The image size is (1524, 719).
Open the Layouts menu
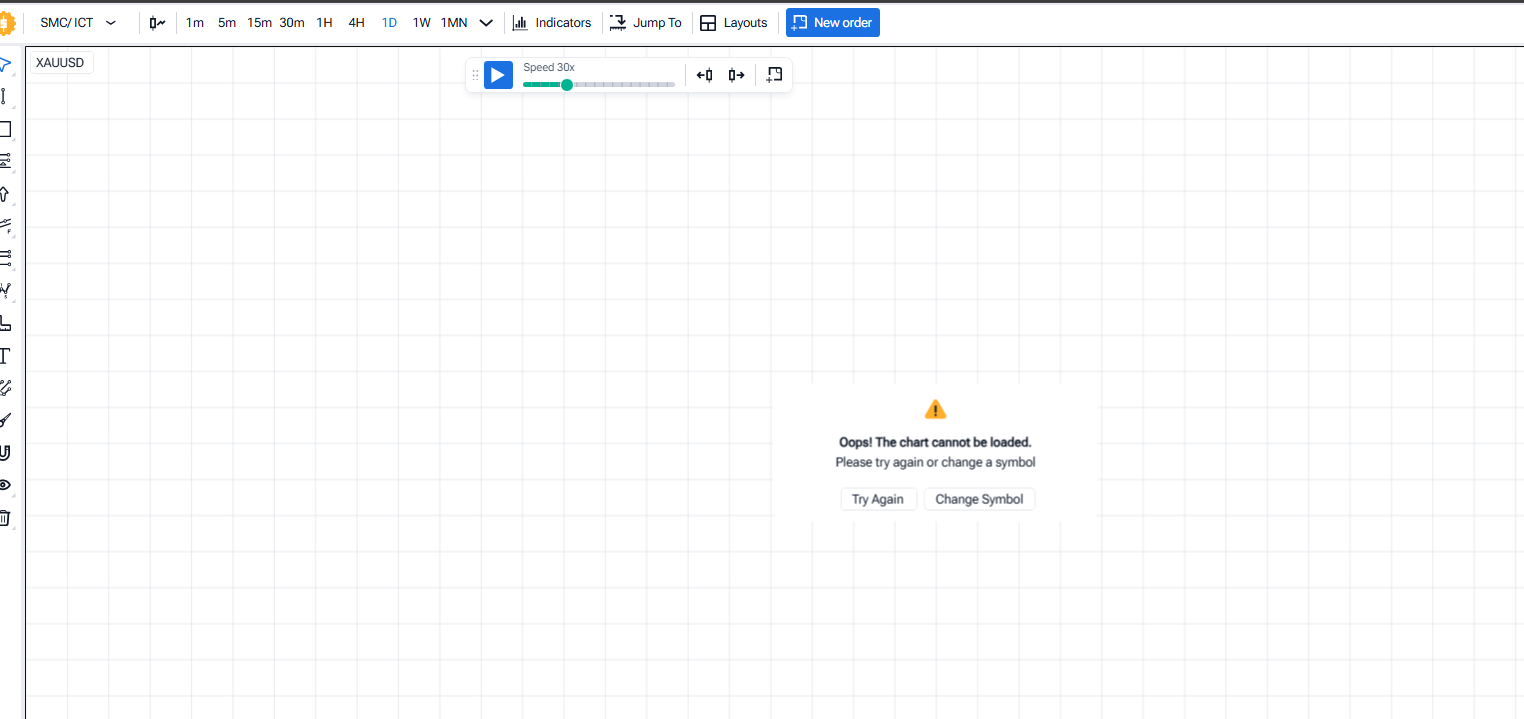[734, 22]
